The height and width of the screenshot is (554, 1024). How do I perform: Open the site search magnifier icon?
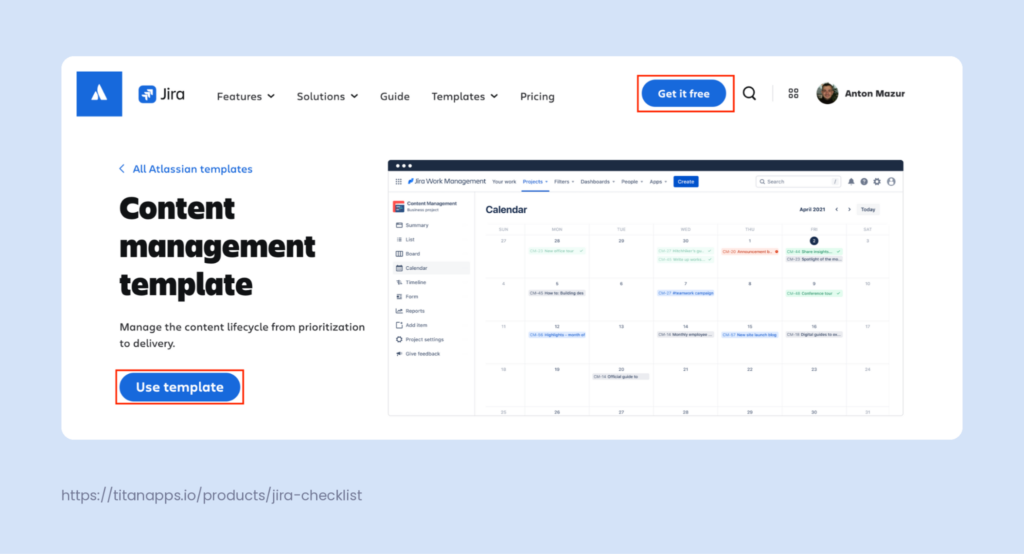tap(750, 93)
